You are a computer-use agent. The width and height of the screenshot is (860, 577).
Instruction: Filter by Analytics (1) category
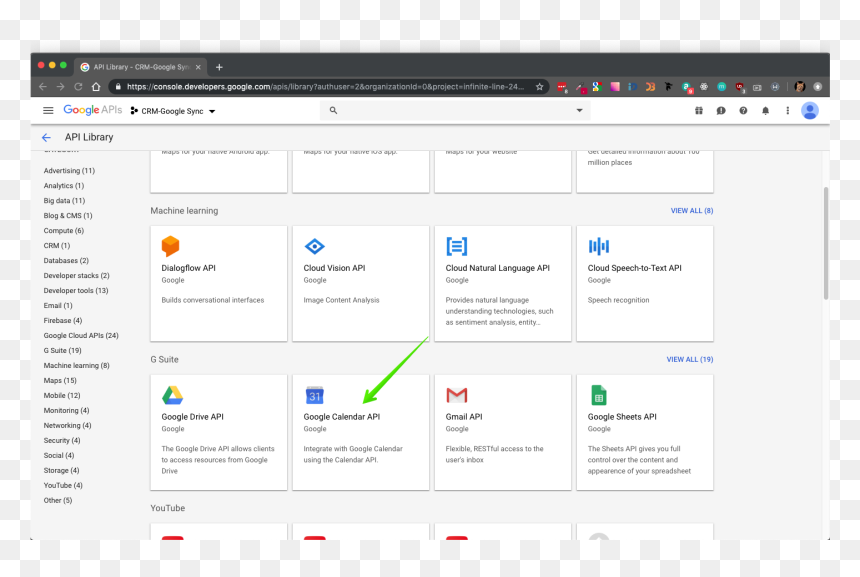coord(64,185)
